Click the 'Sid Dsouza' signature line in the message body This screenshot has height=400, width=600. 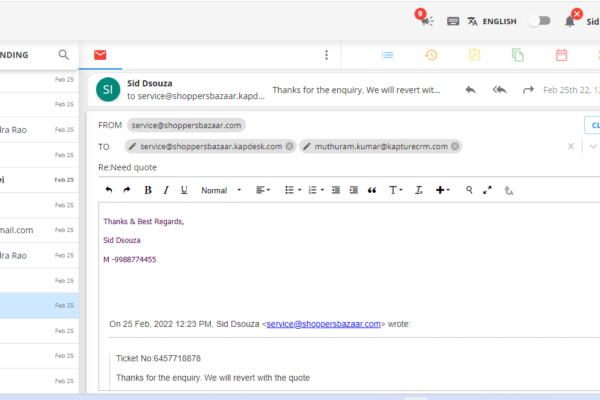coord(122,240)
